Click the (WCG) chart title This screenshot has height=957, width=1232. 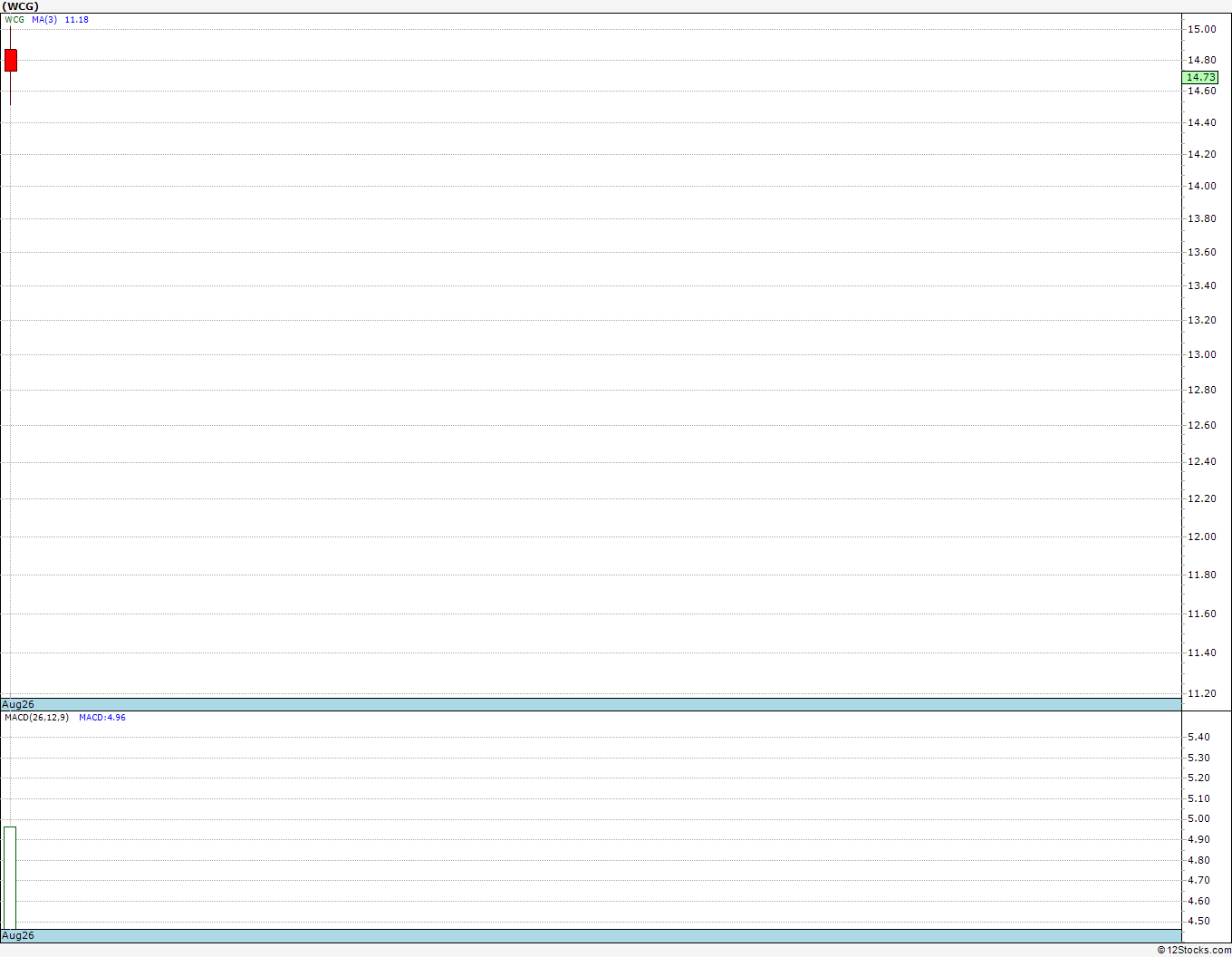click(x=21, y=6)
